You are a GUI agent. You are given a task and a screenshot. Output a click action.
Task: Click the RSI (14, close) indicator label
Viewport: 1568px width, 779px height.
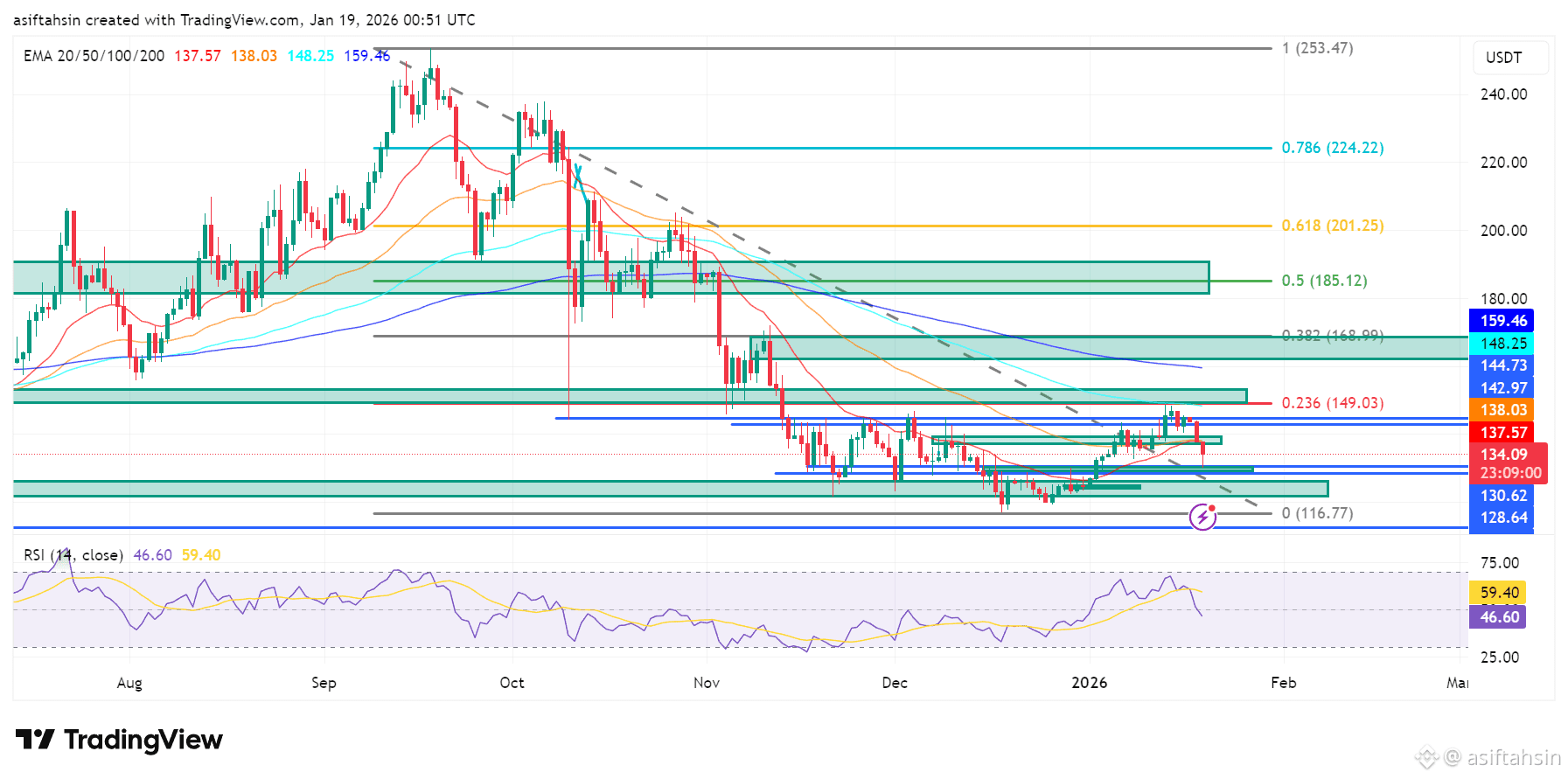click(73, 555)
